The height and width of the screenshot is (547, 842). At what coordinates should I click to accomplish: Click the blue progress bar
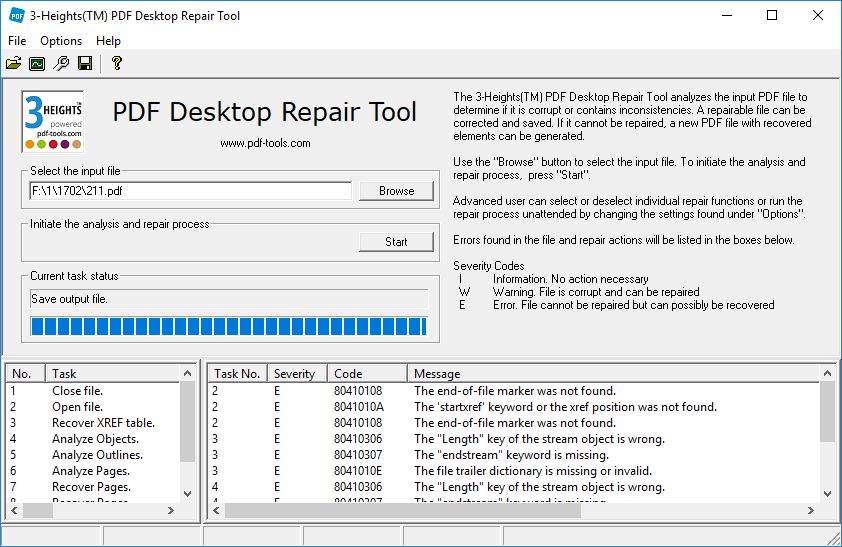[229, 326]
